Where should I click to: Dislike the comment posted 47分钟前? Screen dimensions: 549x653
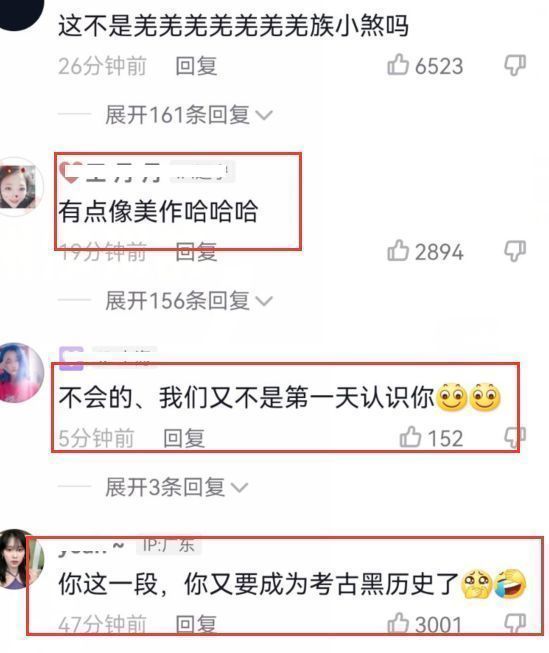pos(515,623)
